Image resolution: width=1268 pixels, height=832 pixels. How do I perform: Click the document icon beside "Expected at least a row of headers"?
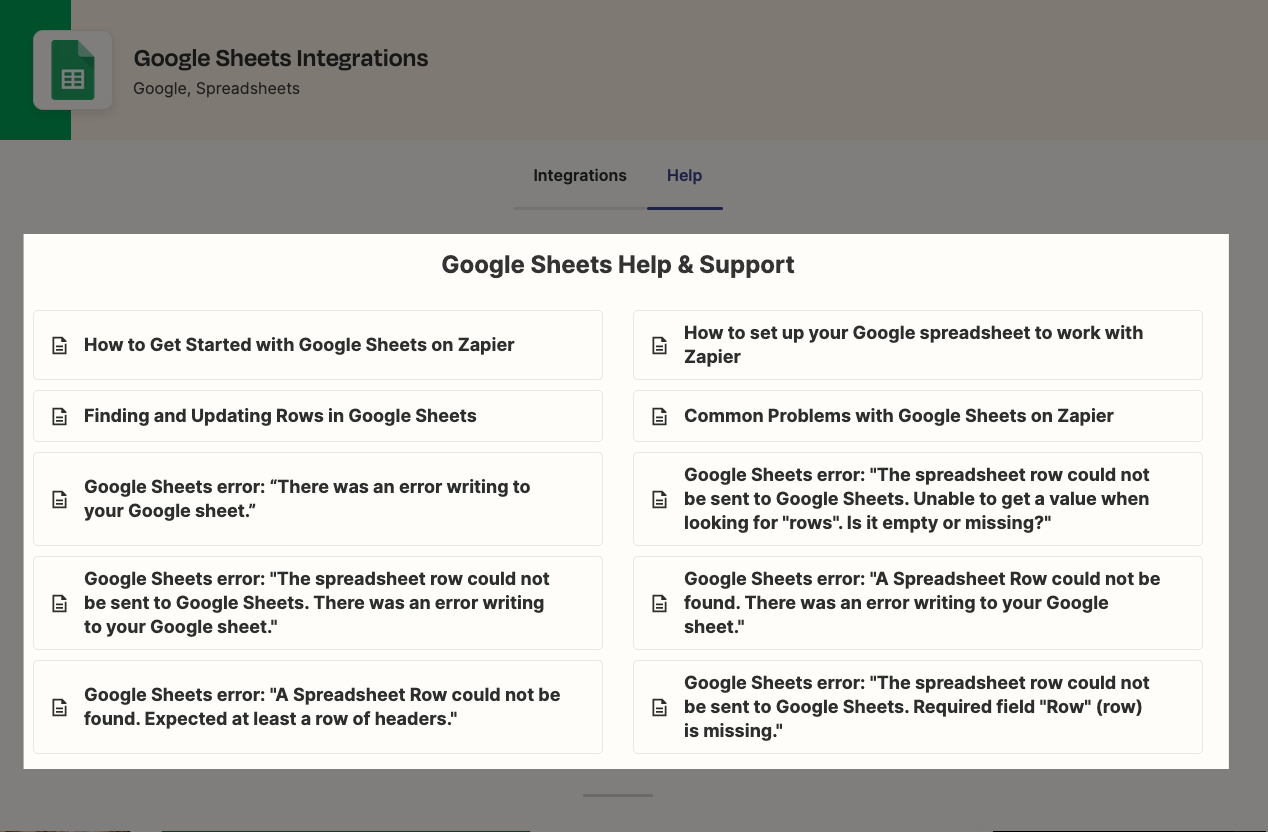(x=60, y=708)
